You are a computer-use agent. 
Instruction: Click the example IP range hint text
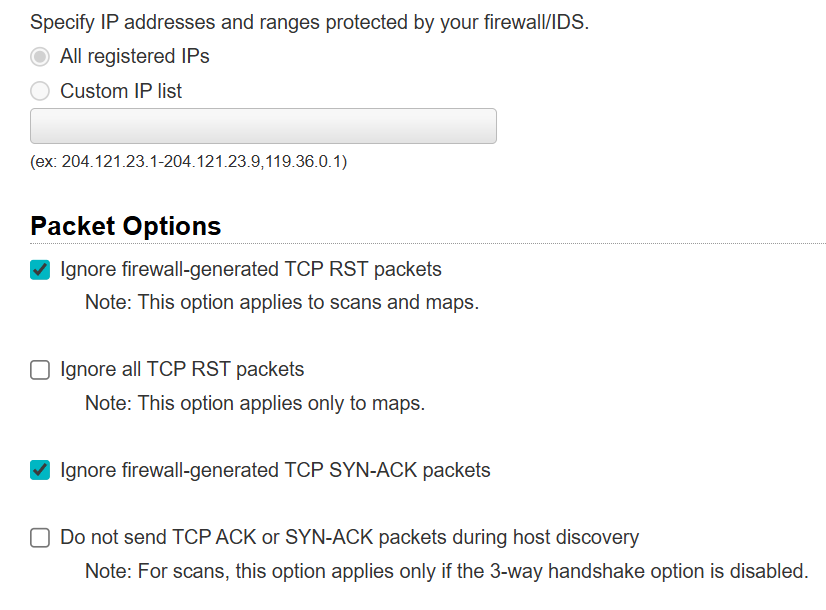[x=189, y=161]
